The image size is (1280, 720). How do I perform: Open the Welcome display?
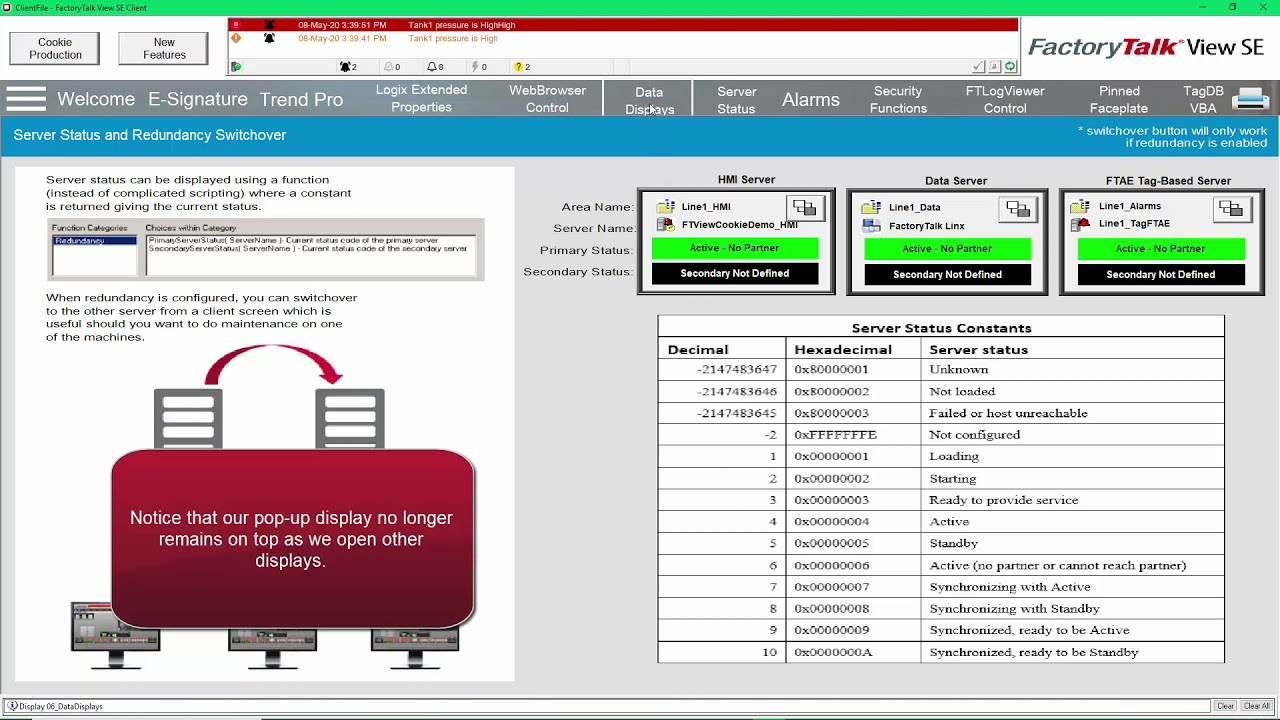coord(96,99)
